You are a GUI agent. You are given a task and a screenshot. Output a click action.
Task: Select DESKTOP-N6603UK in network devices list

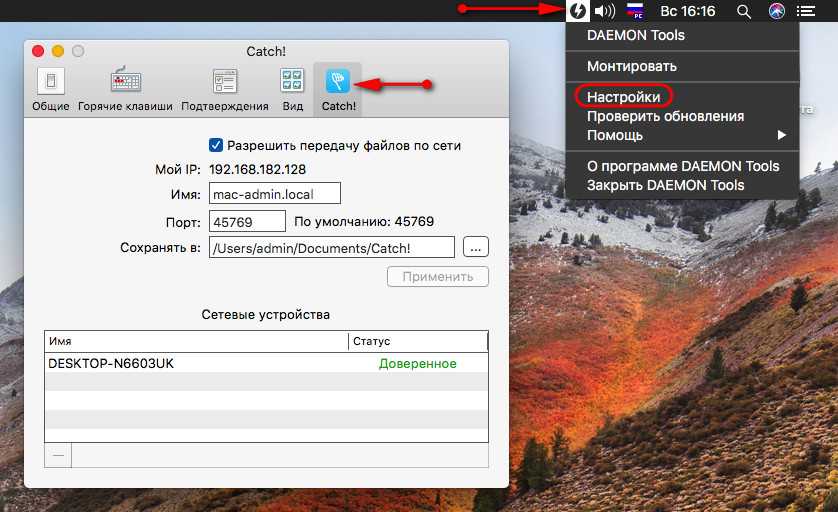coord(111,364)
